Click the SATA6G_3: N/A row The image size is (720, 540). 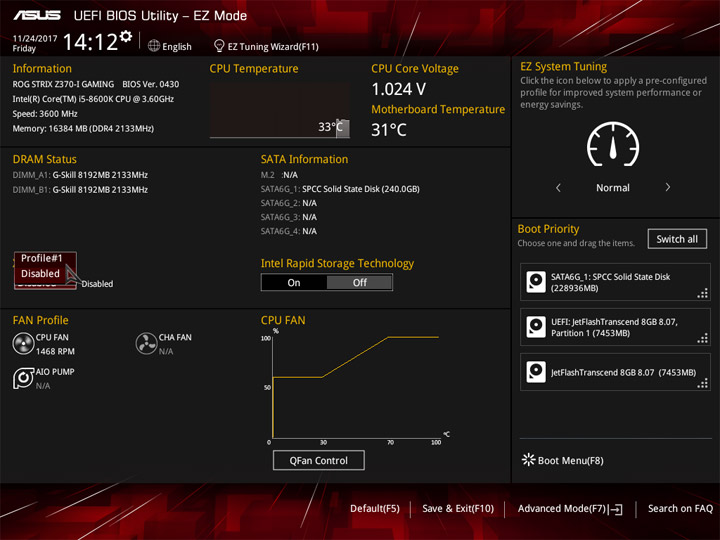[289, 217]
